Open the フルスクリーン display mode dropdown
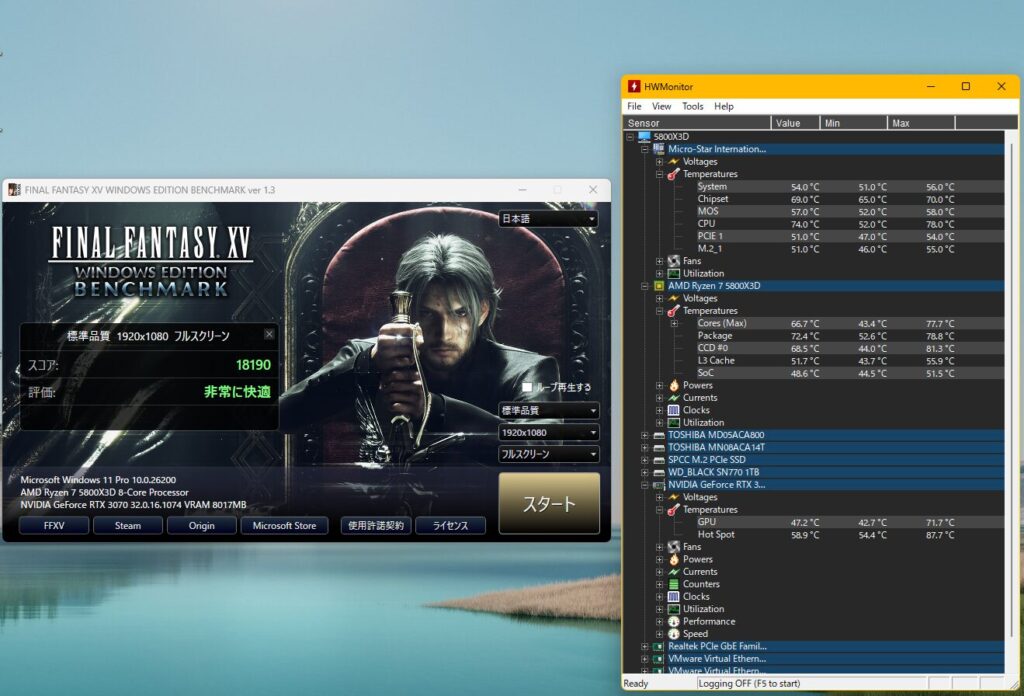This screenshot has height=696, width=1024. pyautogui.click(x=549, y=454)
